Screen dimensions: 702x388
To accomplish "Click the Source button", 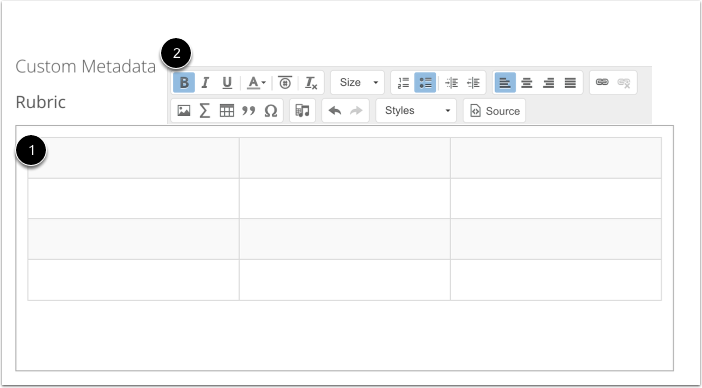I will 495,111.
